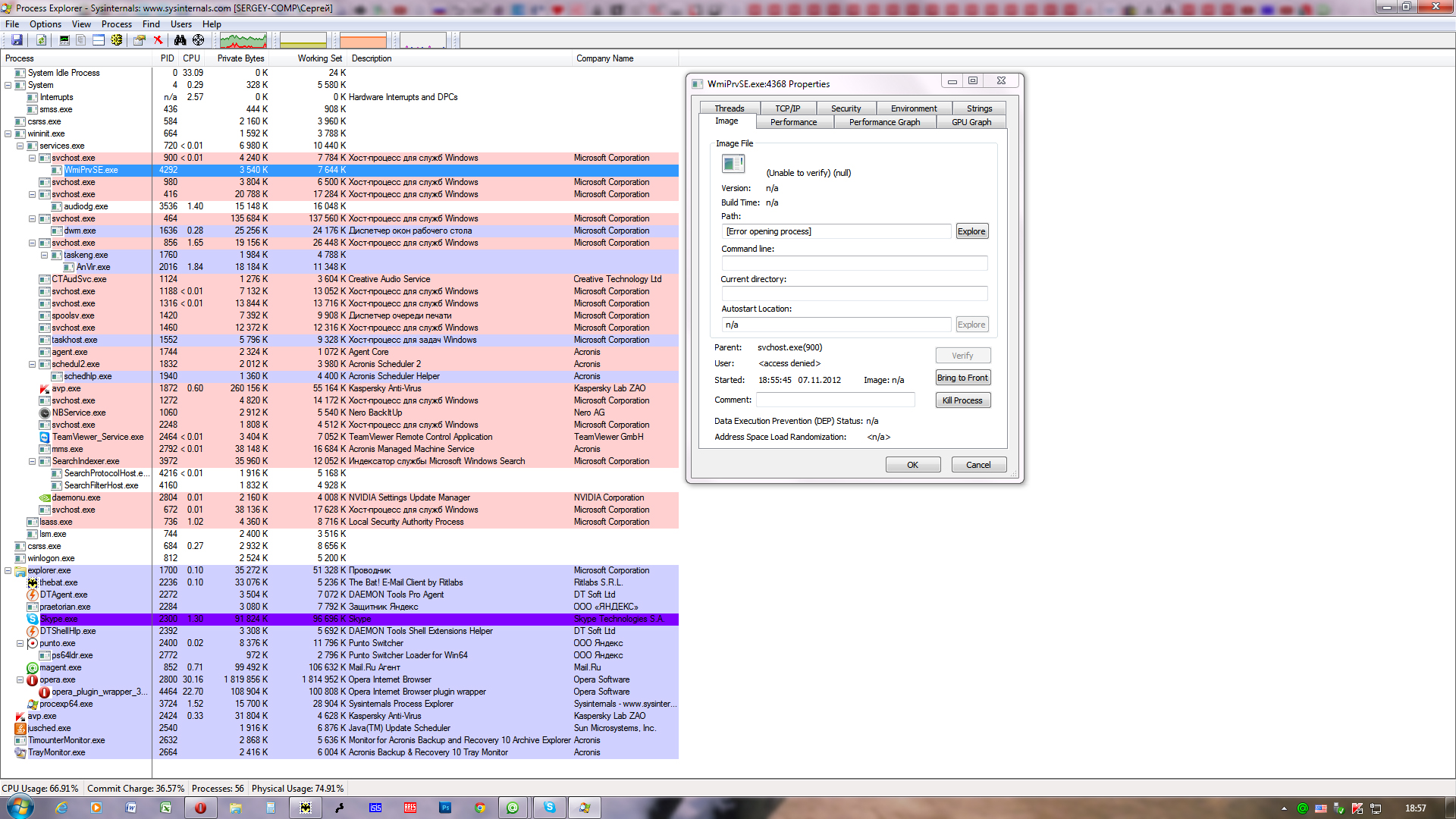Click the Bring to Front button
The height and width of the screenshot is (819, 1456).
coord(962,378)
